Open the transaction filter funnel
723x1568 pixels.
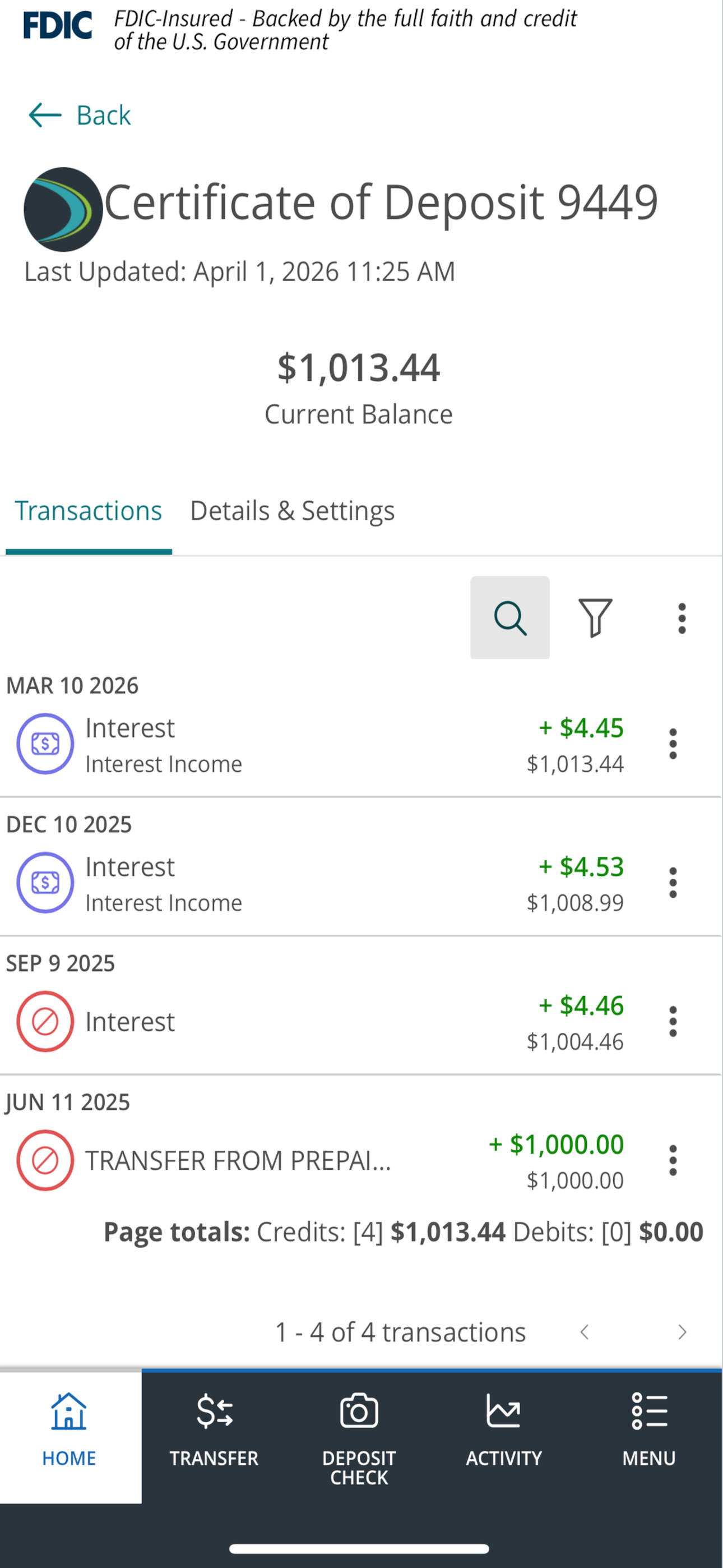595,617
